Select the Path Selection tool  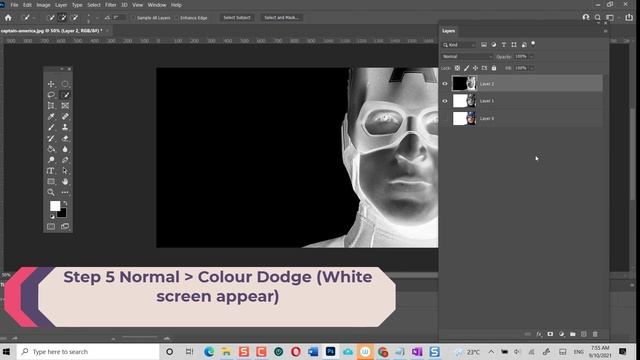click(x=65, y=171)
